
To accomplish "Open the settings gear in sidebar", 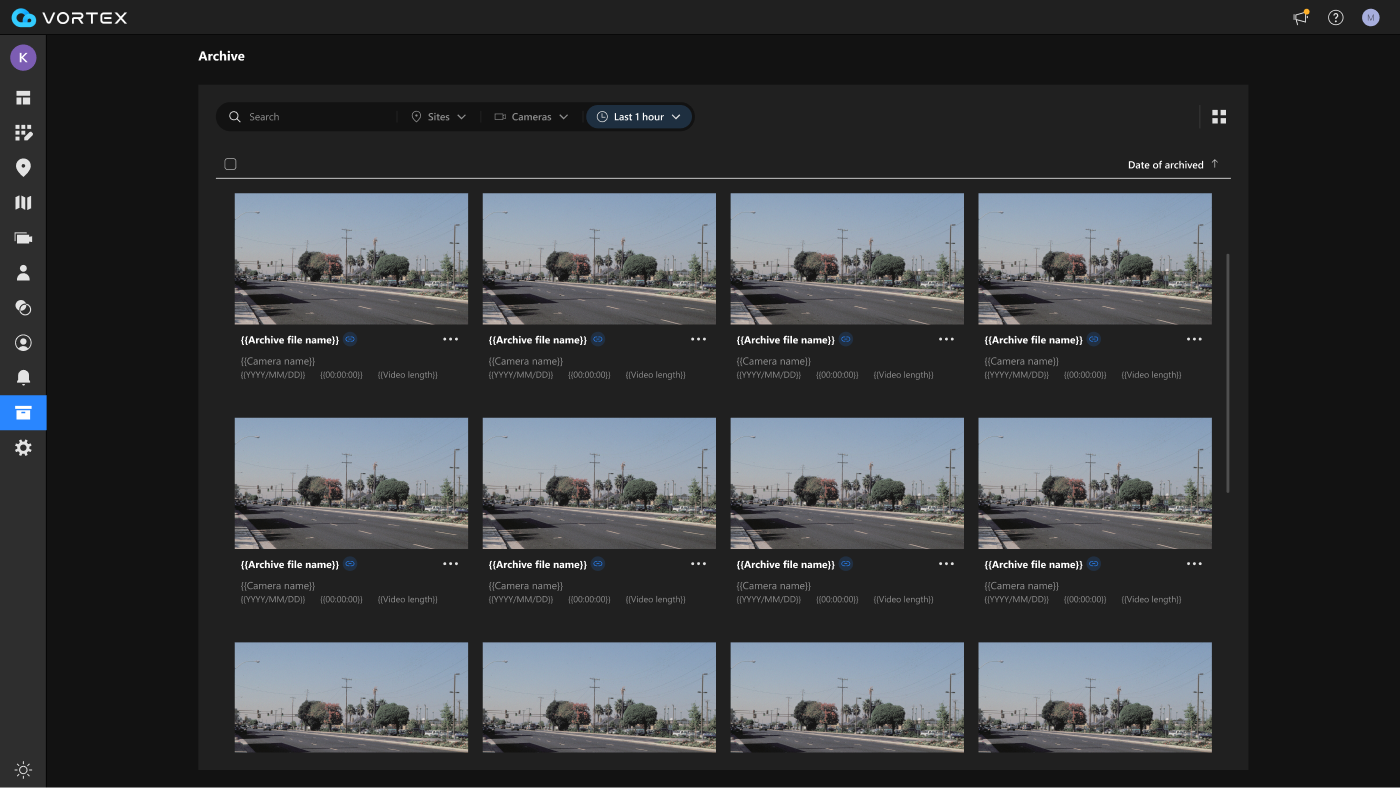I will [x=23, y=448].
